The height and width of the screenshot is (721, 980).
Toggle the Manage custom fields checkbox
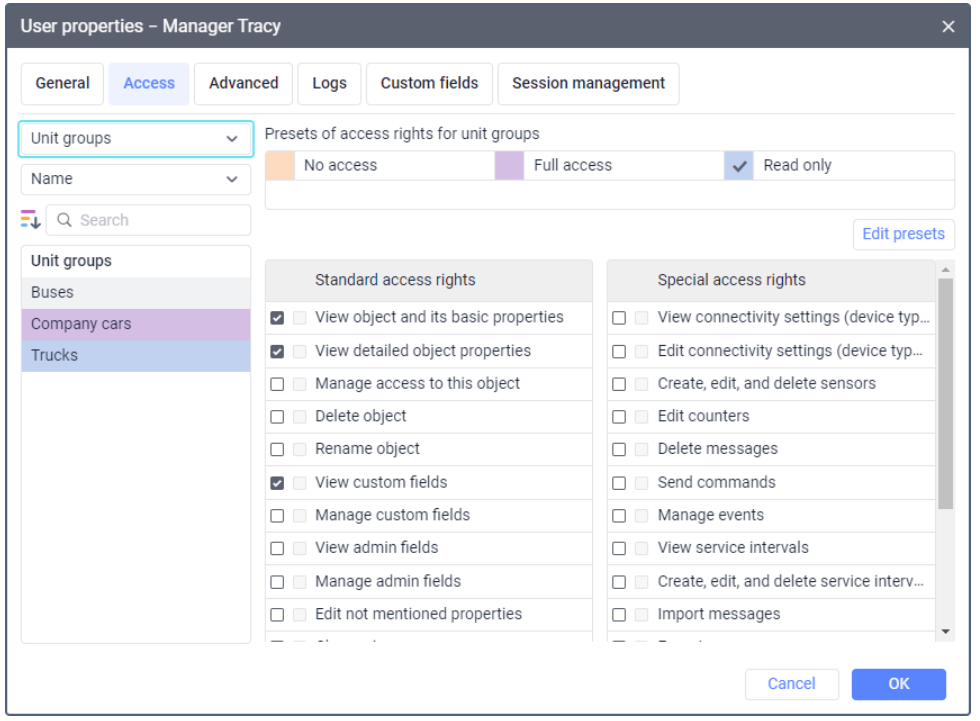[277, 516]
